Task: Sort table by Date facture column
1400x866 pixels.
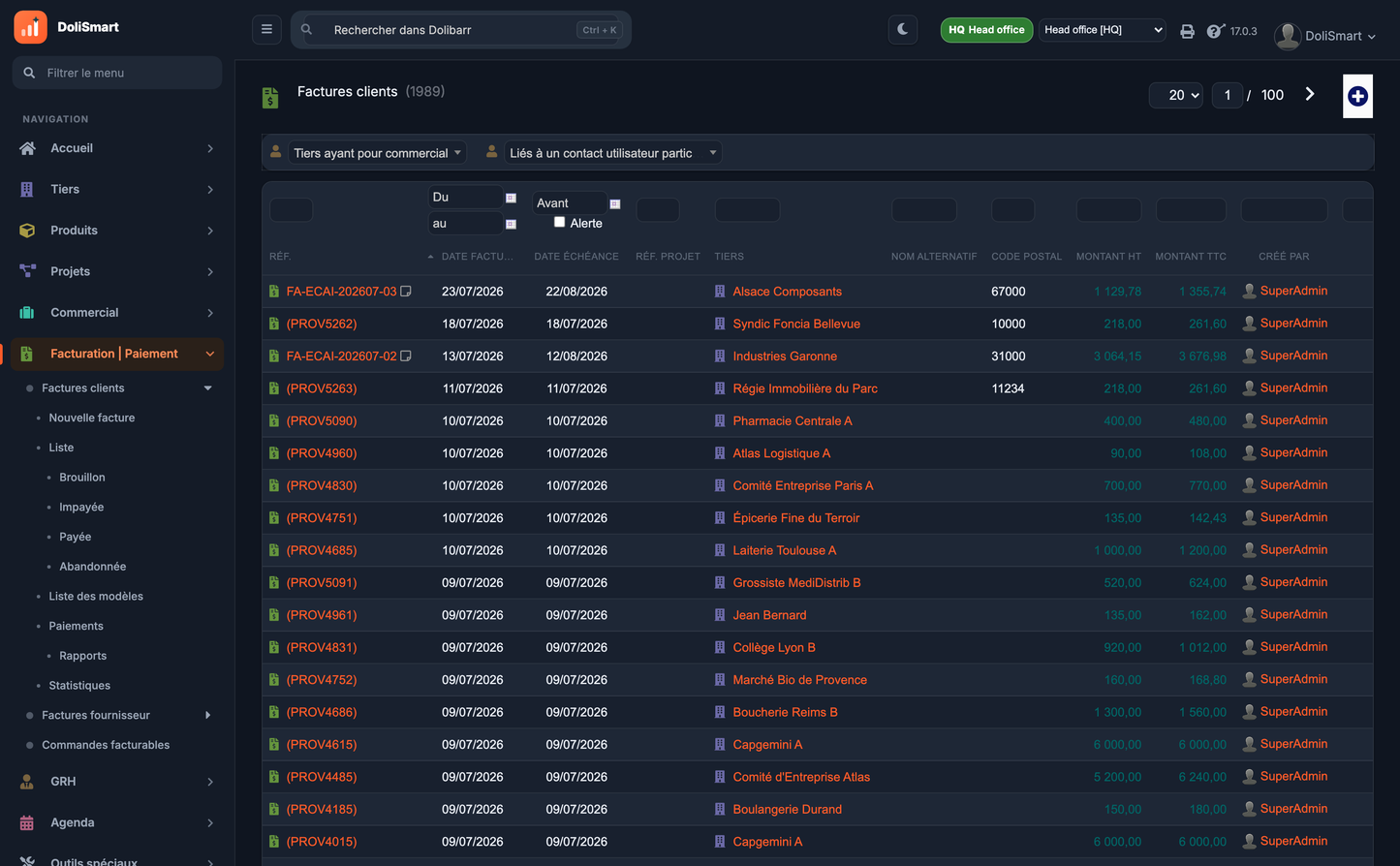Action: coord(478,257)
